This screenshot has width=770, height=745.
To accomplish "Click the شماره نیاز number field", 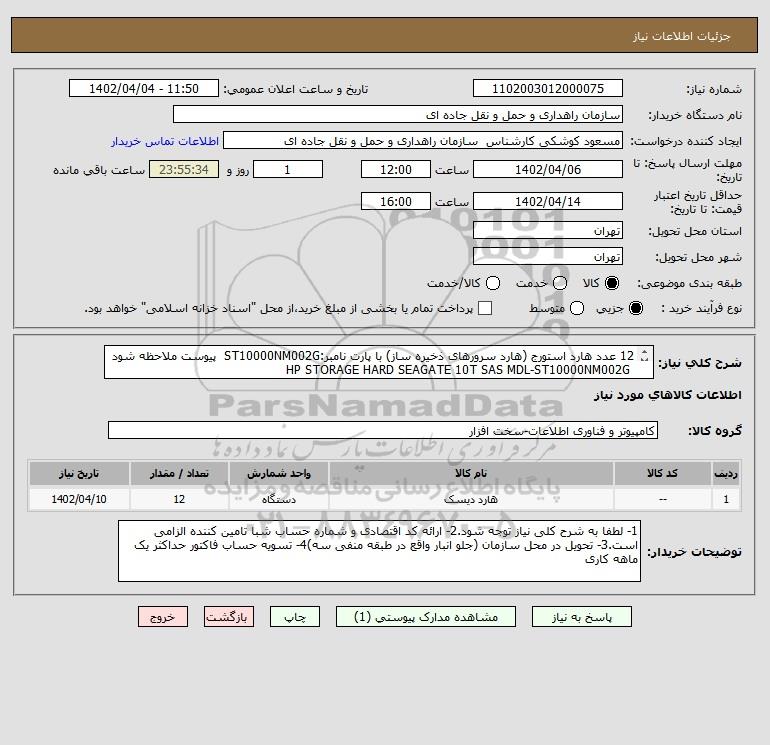I will pos(548,88).
